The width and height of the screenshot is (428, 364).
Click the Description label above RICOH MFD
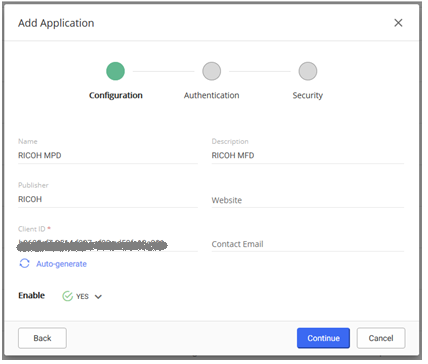tap(230, 142)
